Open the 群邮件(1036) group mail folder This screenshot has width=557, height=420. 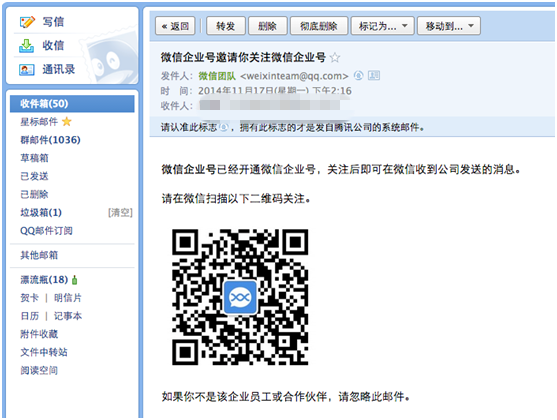pyautogui.click(x=50, y=140)
